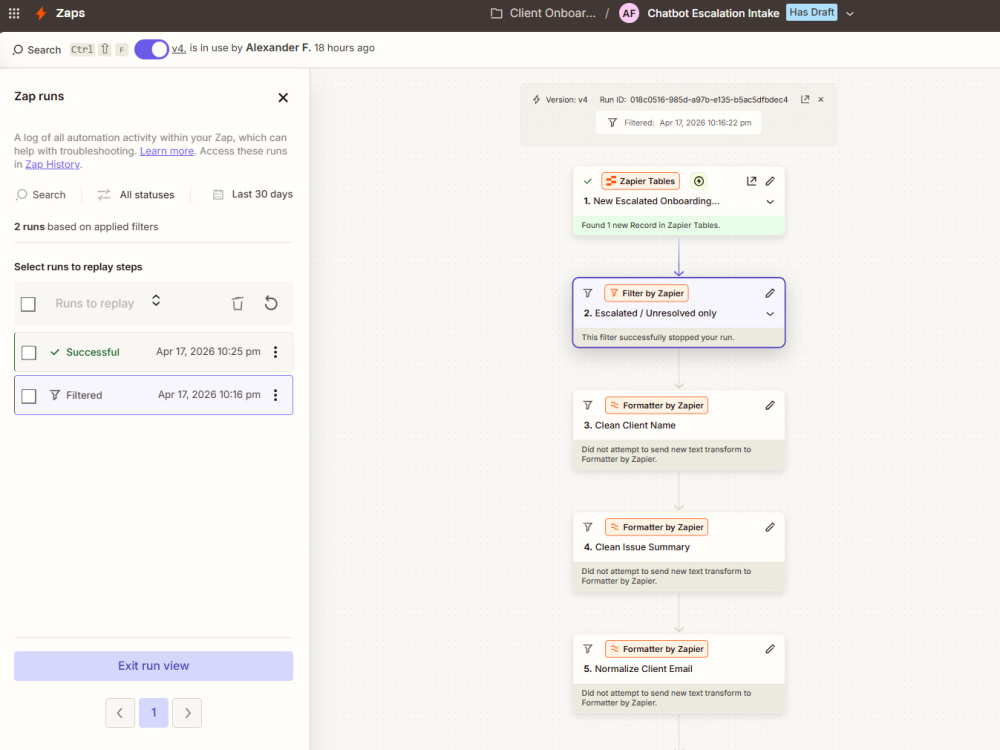
Task: Select the Filtered run from Apr 17 10:16 pm
Action: (154, 395)
